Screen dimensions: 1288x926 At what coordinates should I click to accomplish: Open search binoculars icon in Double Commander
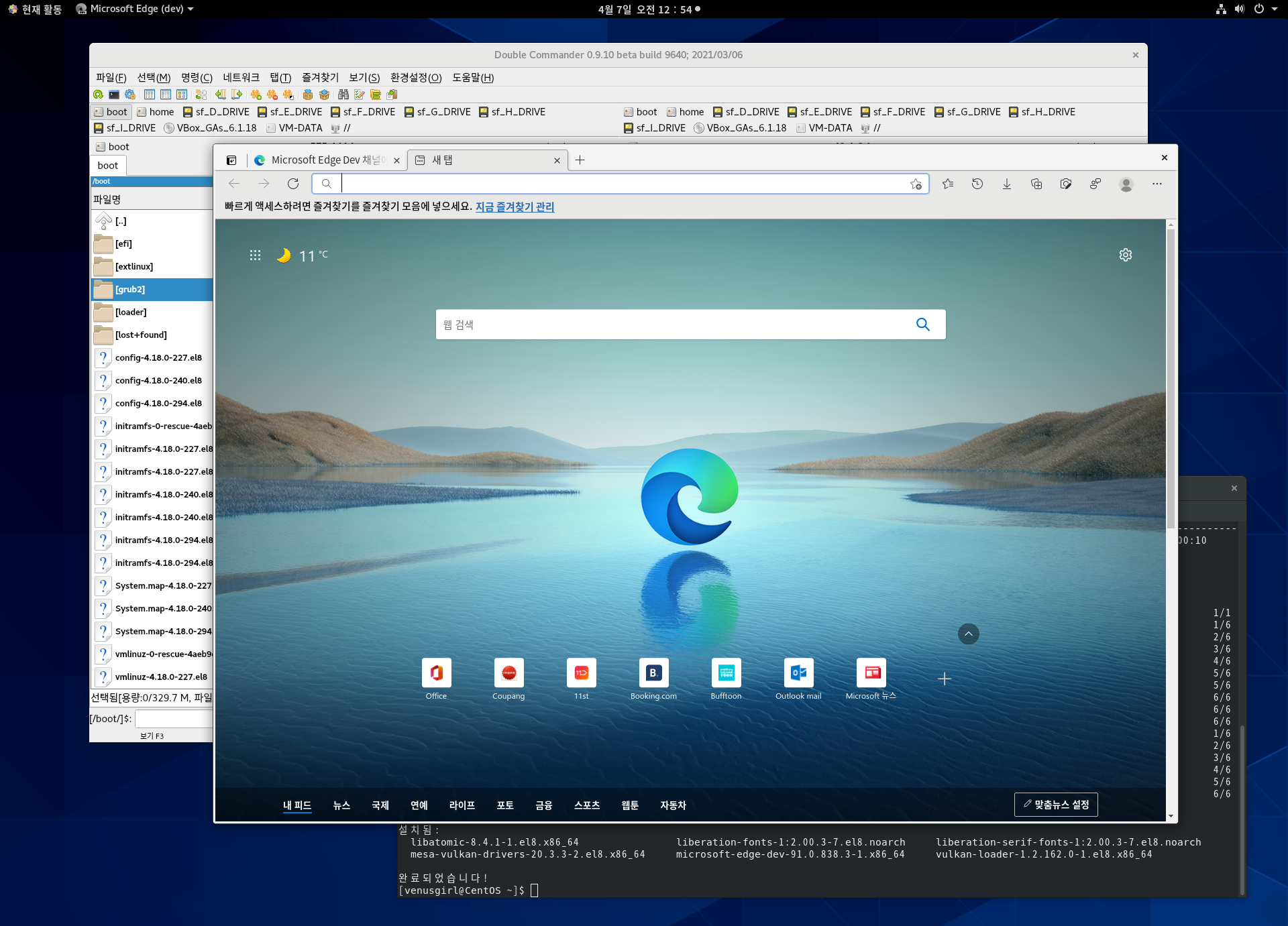[x=343, y=95]
